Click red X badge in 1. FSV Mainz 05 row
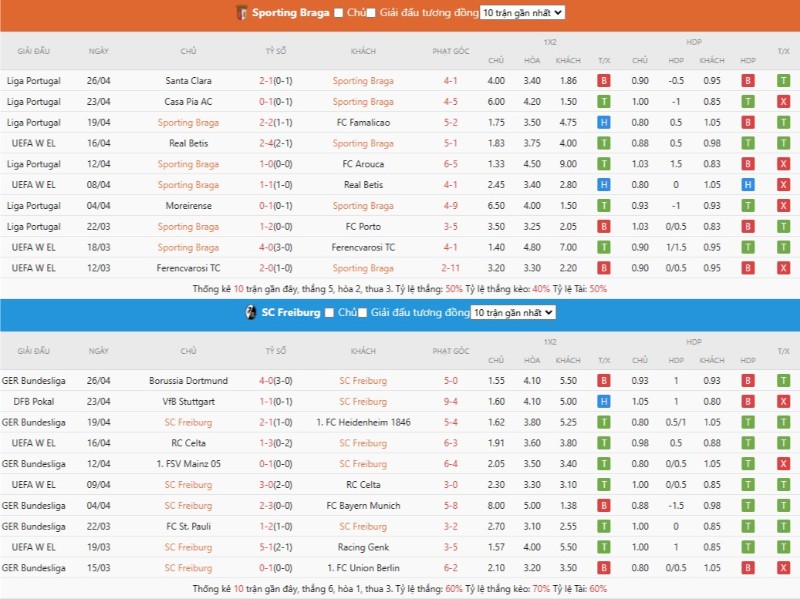 pos(783,464)
